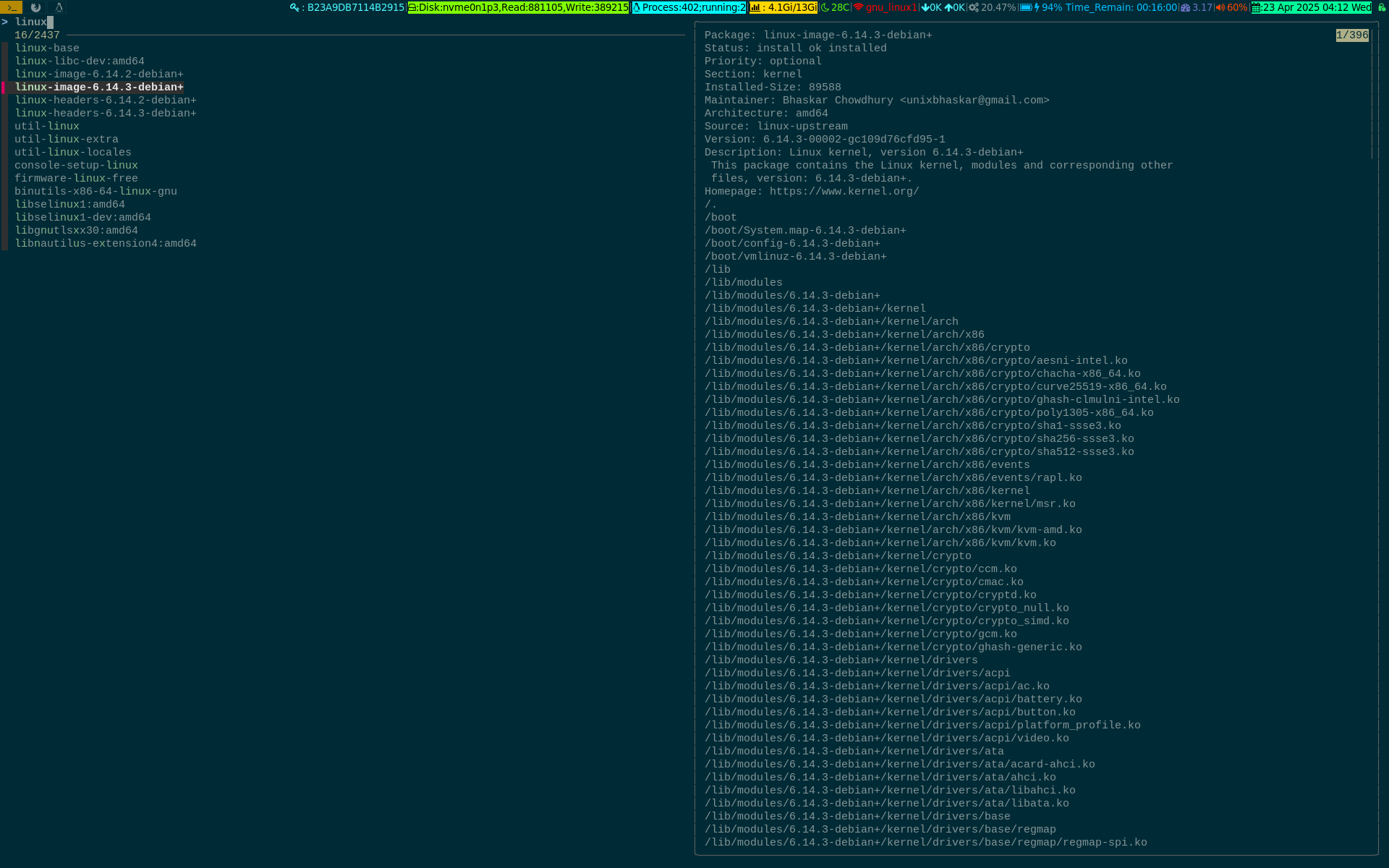The image size is (1389, 868).
Task: Click the WiFi icon next to gnu_linux1
Action: pos(859,7)
